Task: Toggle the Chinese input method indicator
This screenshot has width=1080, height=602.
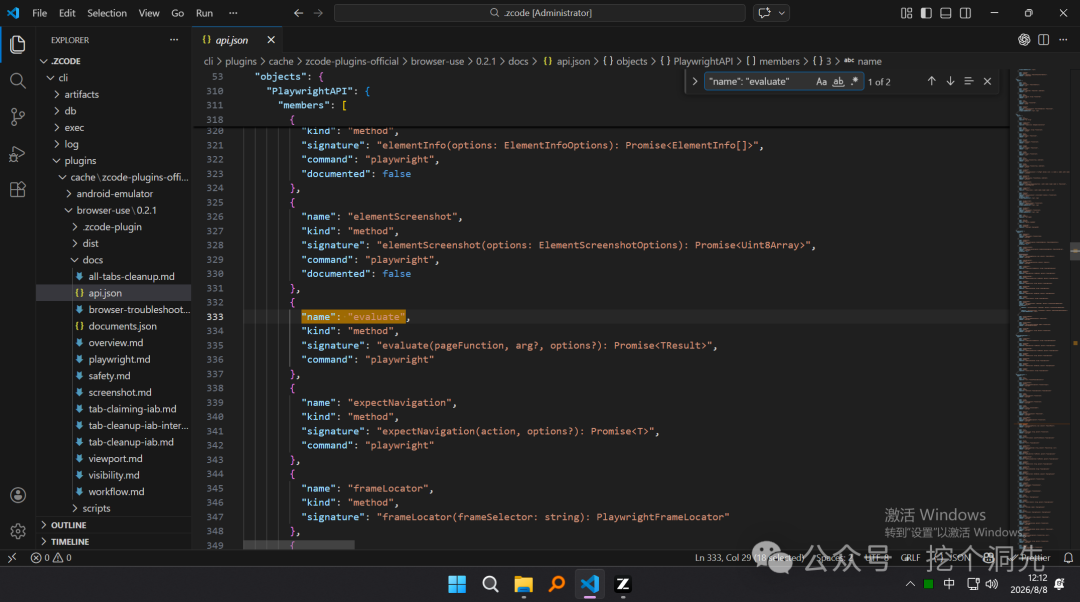Action: 949,584
